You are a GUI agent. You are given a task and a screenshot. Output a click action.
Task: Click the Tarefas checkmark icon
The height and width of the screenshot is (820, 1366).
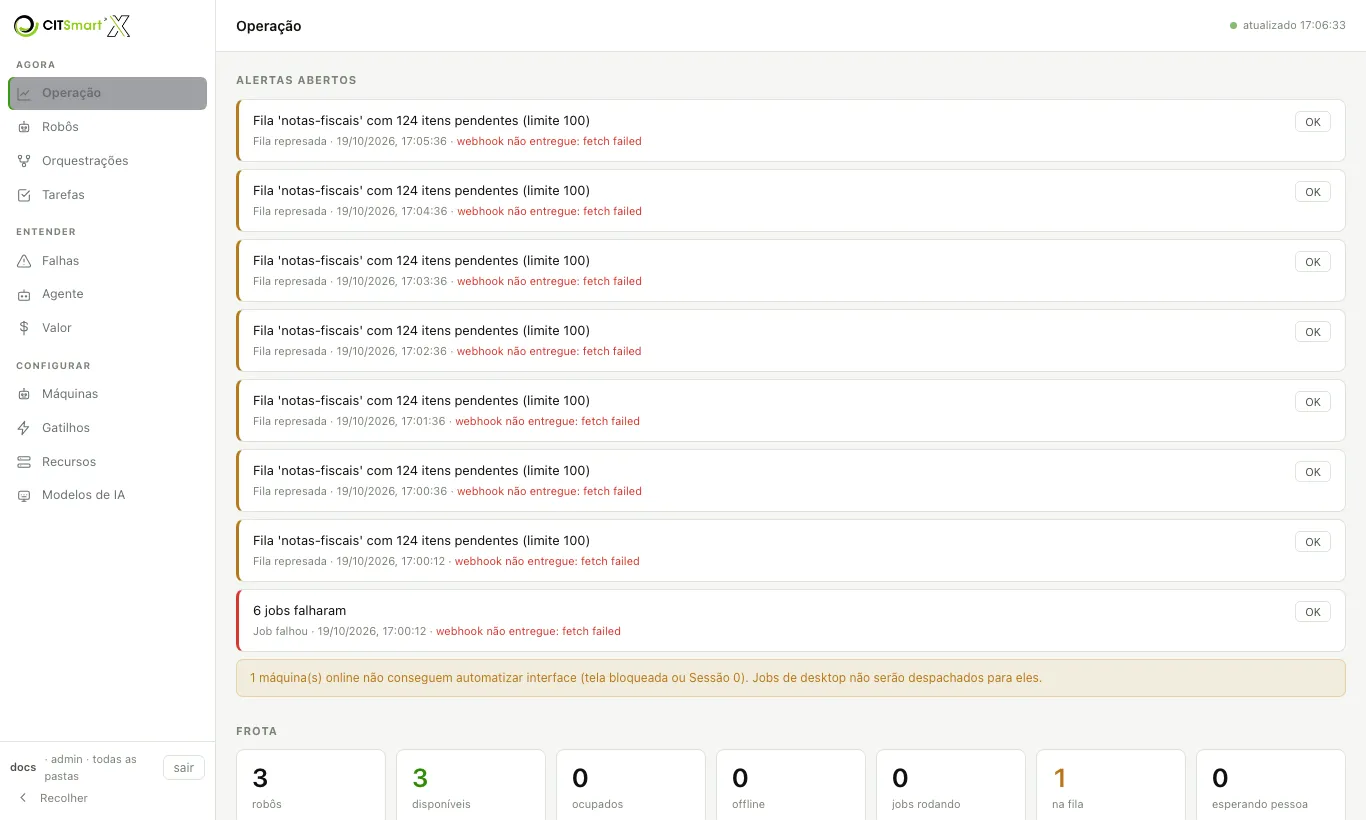(24, 195)
